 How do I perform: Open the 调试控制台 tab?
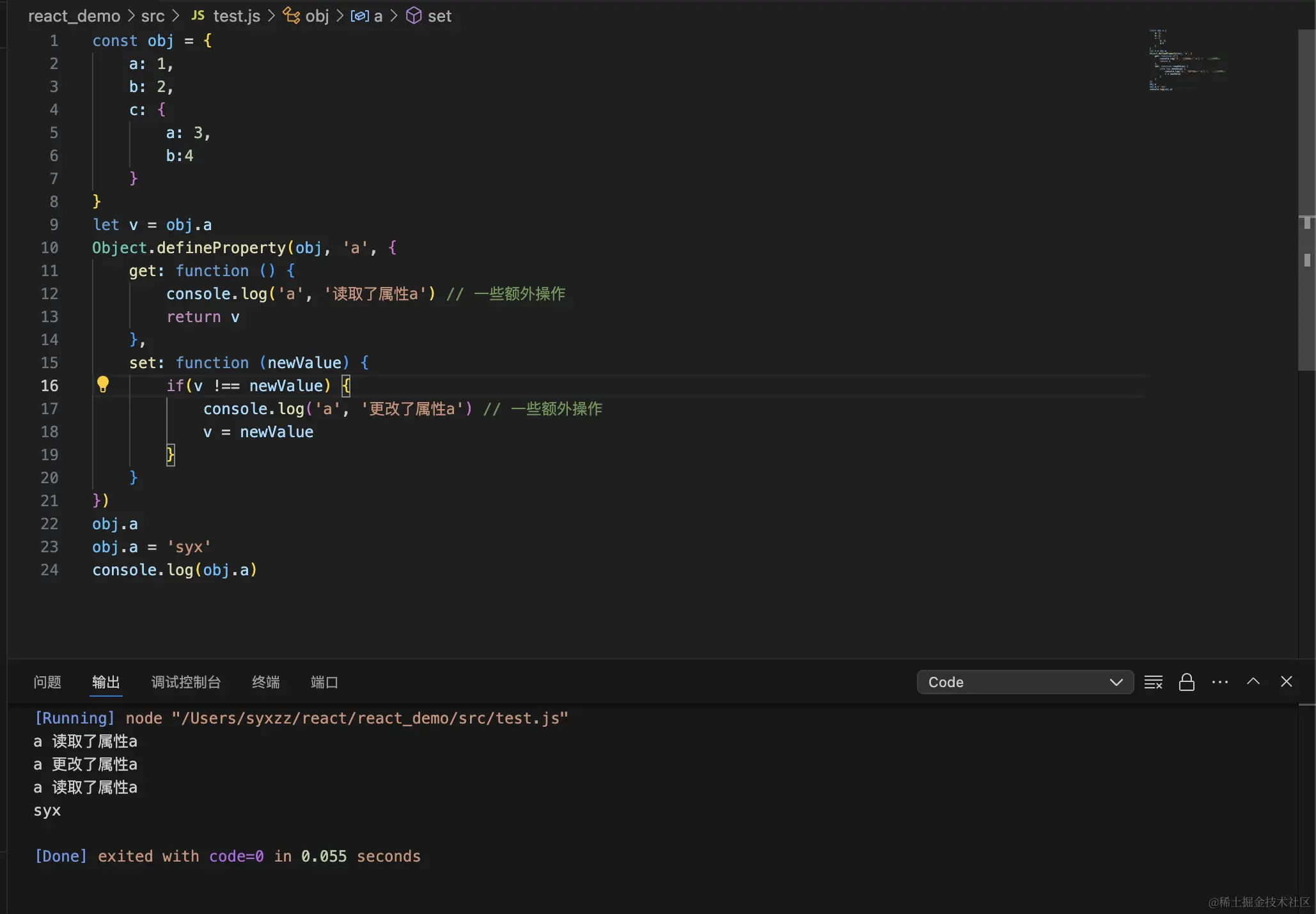[x=185, y=682]
